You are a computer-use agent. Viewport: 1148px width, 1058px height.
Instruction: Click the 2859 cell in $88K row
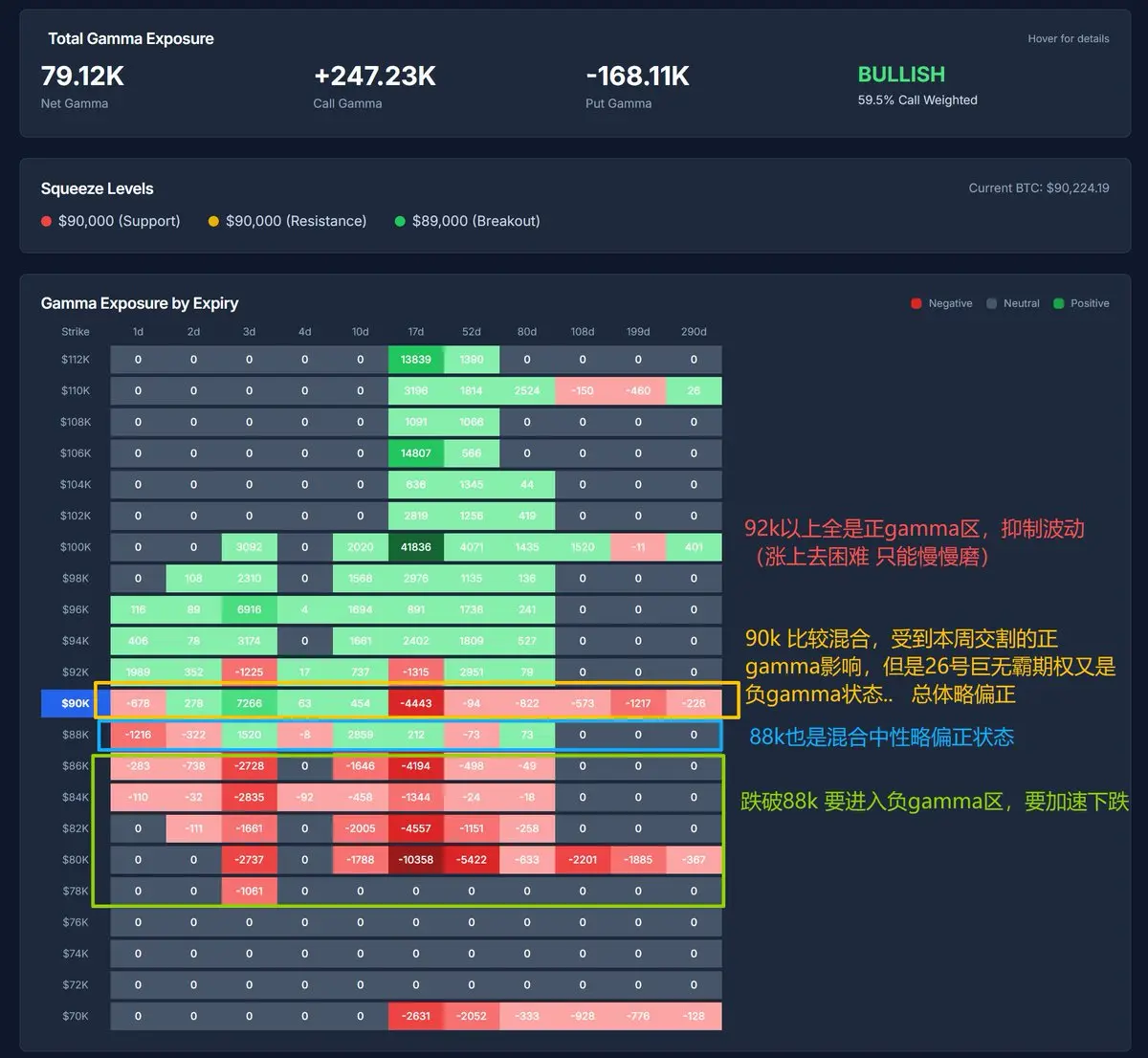tap(361, 735)
